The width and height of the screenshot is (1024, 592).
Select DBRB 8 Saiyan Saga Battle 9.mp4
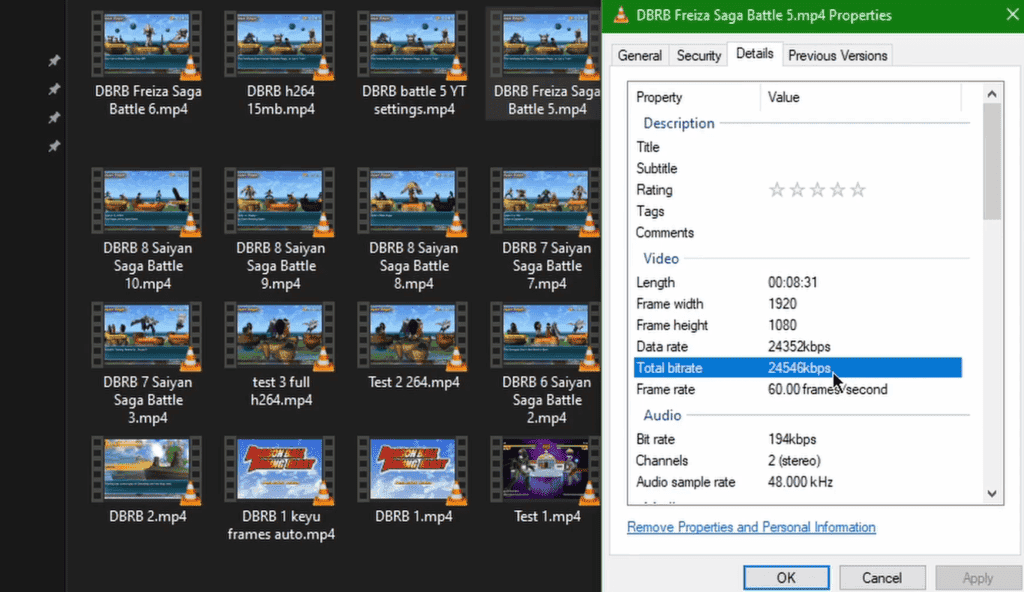click(x=281, y=229)
